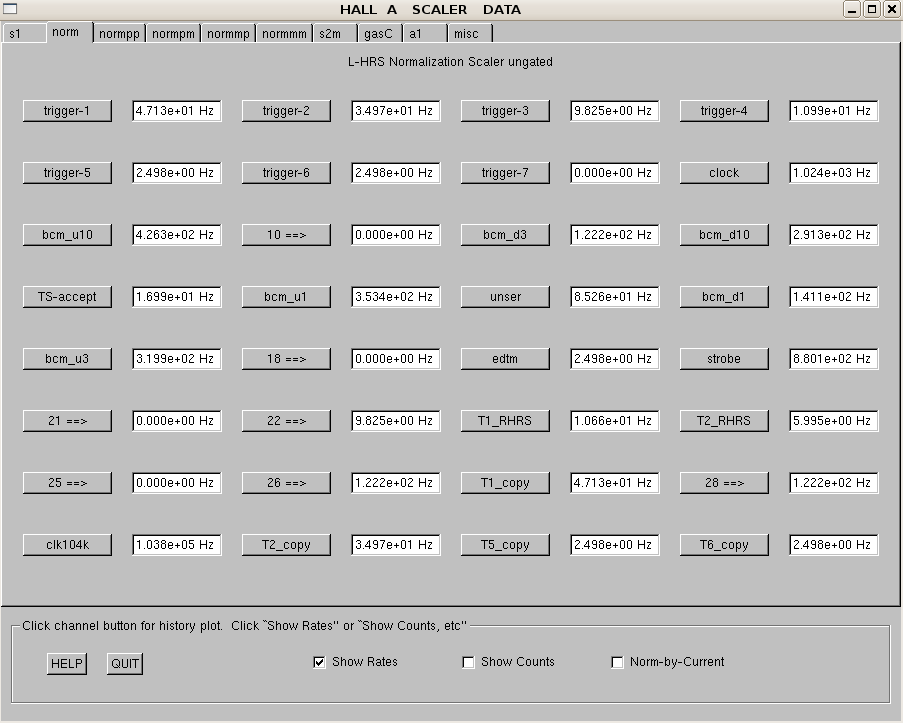This screenshot has width=903, height=723.
Task: Click the trigger-1 rate field 4.713e+01 Hz
Action: 177,111
